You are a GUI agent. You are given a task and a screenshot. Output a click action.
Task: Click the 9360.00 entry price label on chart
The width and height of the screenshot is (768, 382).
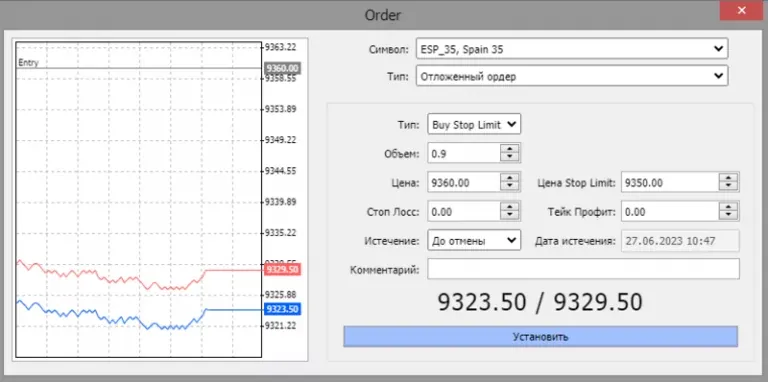[282, 68]
